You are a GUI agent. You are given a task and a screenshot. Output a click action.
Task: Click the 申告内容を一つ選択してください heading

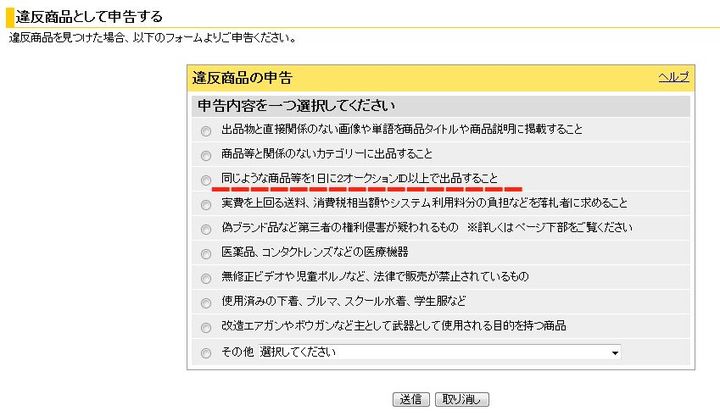coord(296,106)
